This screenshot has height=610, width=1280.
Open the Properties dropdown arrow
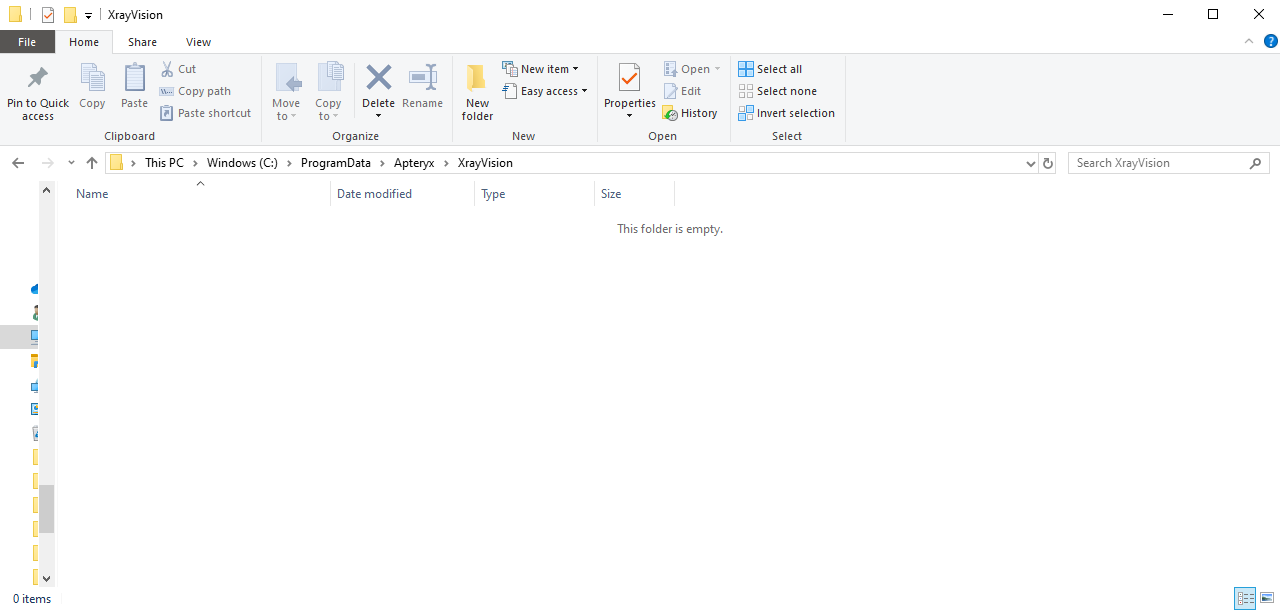coord(629,116)
